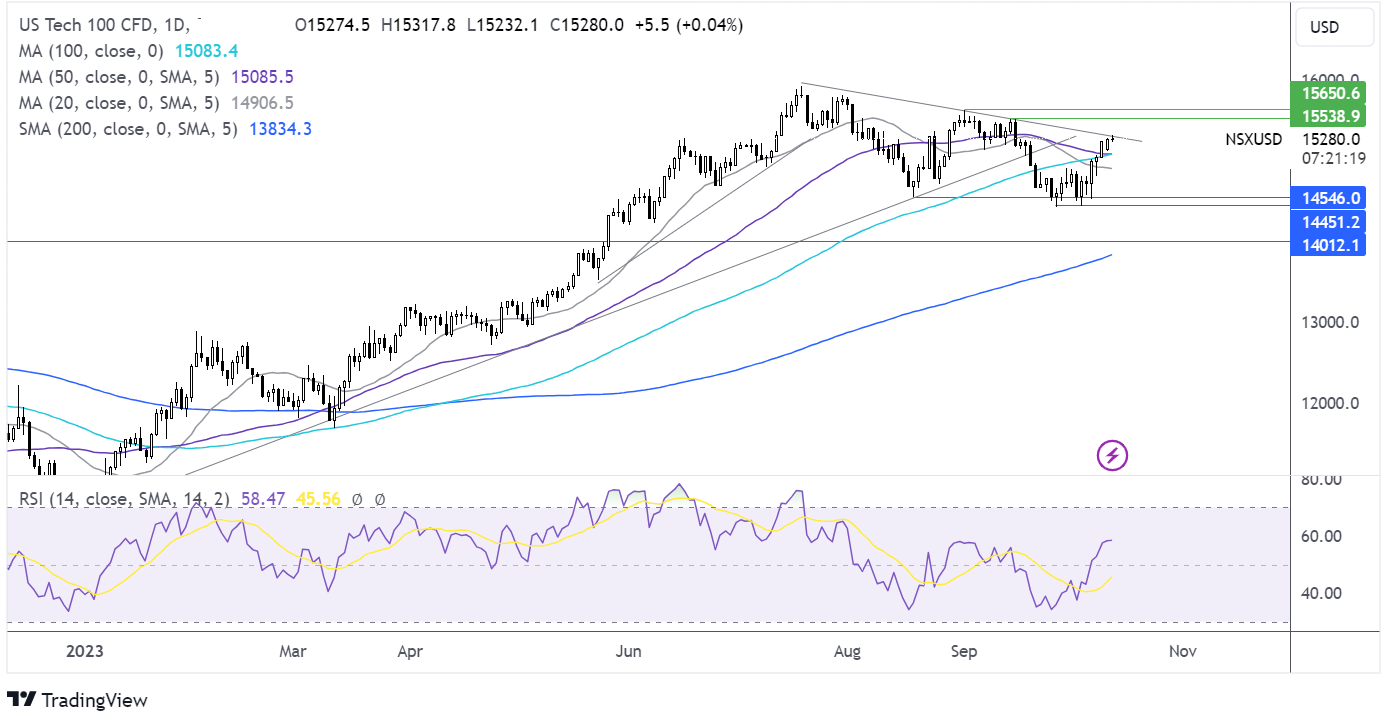
Task: Click the Aug time axis label
Action: tap(847, 651)
